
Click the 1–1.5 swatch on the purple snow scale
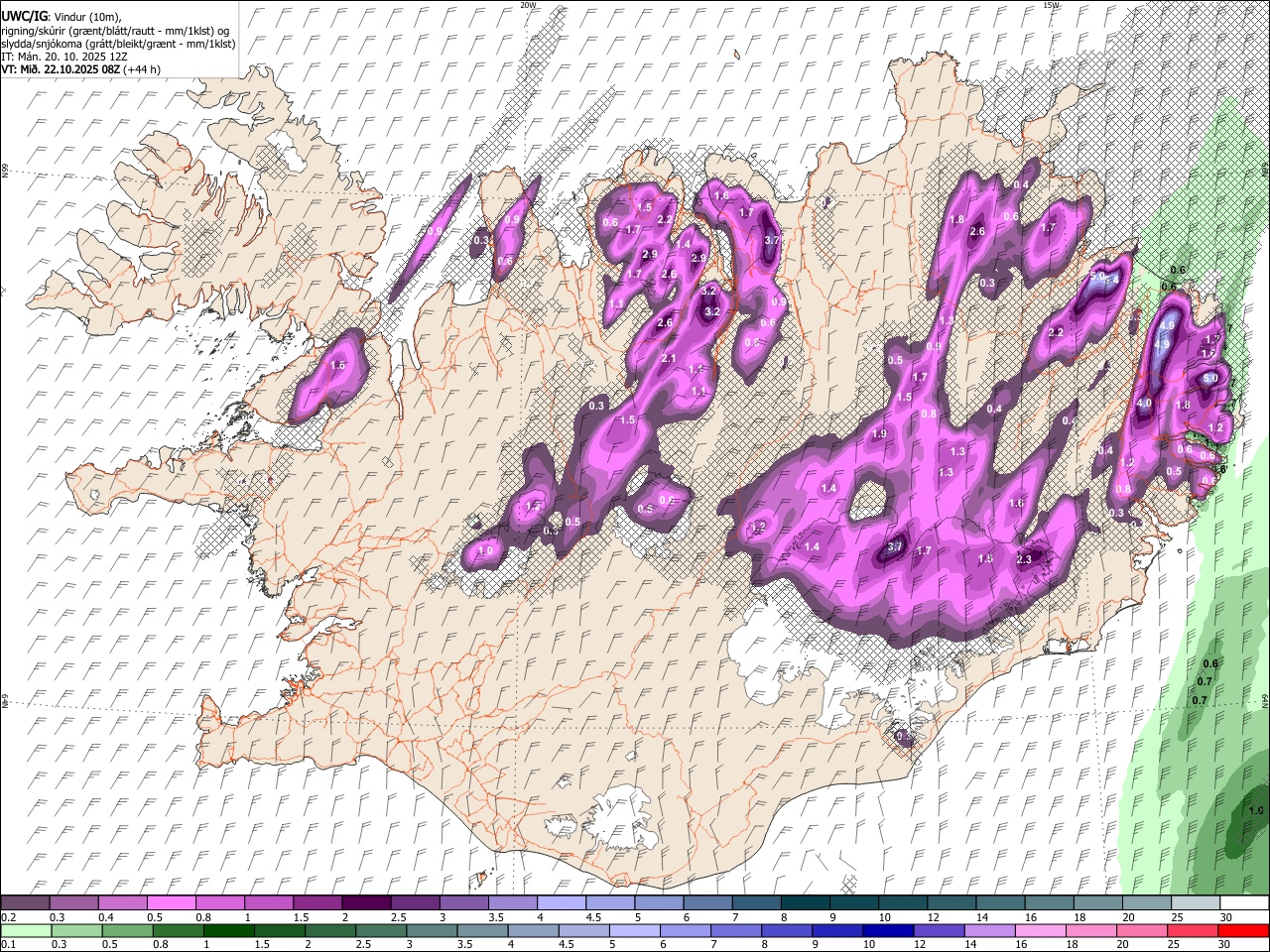[x=269, y=903]
